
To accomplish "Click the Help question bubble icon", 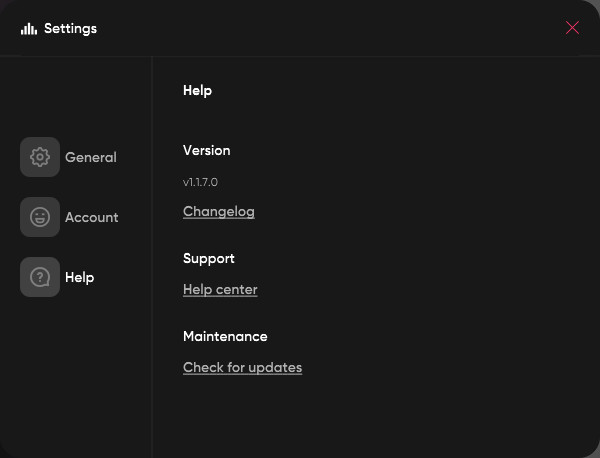I will [40, 277].
